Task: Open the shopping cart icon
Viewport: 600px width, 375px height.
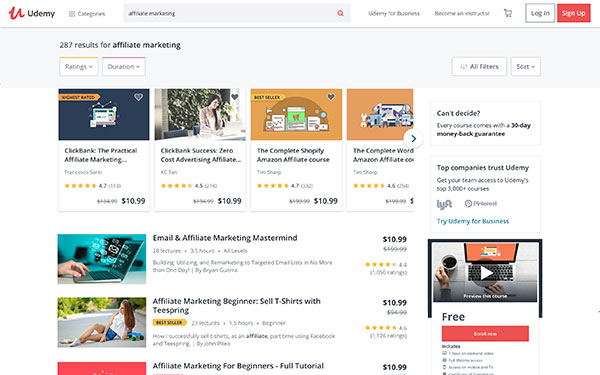Action: 508,13
